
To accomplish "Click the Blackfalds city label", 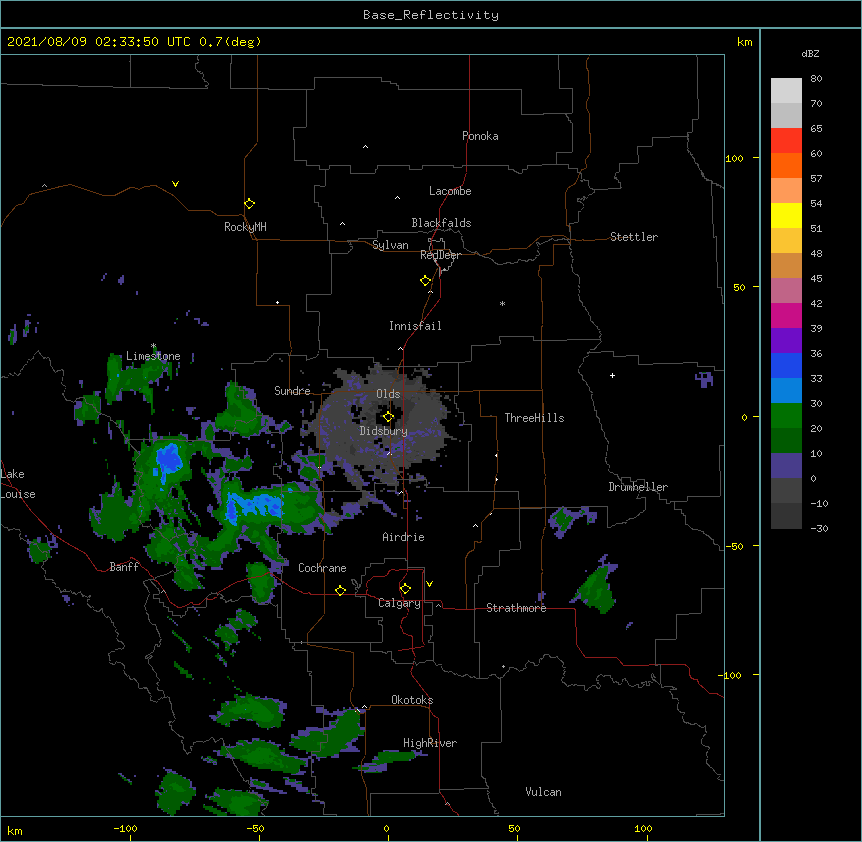I will 441,223.
